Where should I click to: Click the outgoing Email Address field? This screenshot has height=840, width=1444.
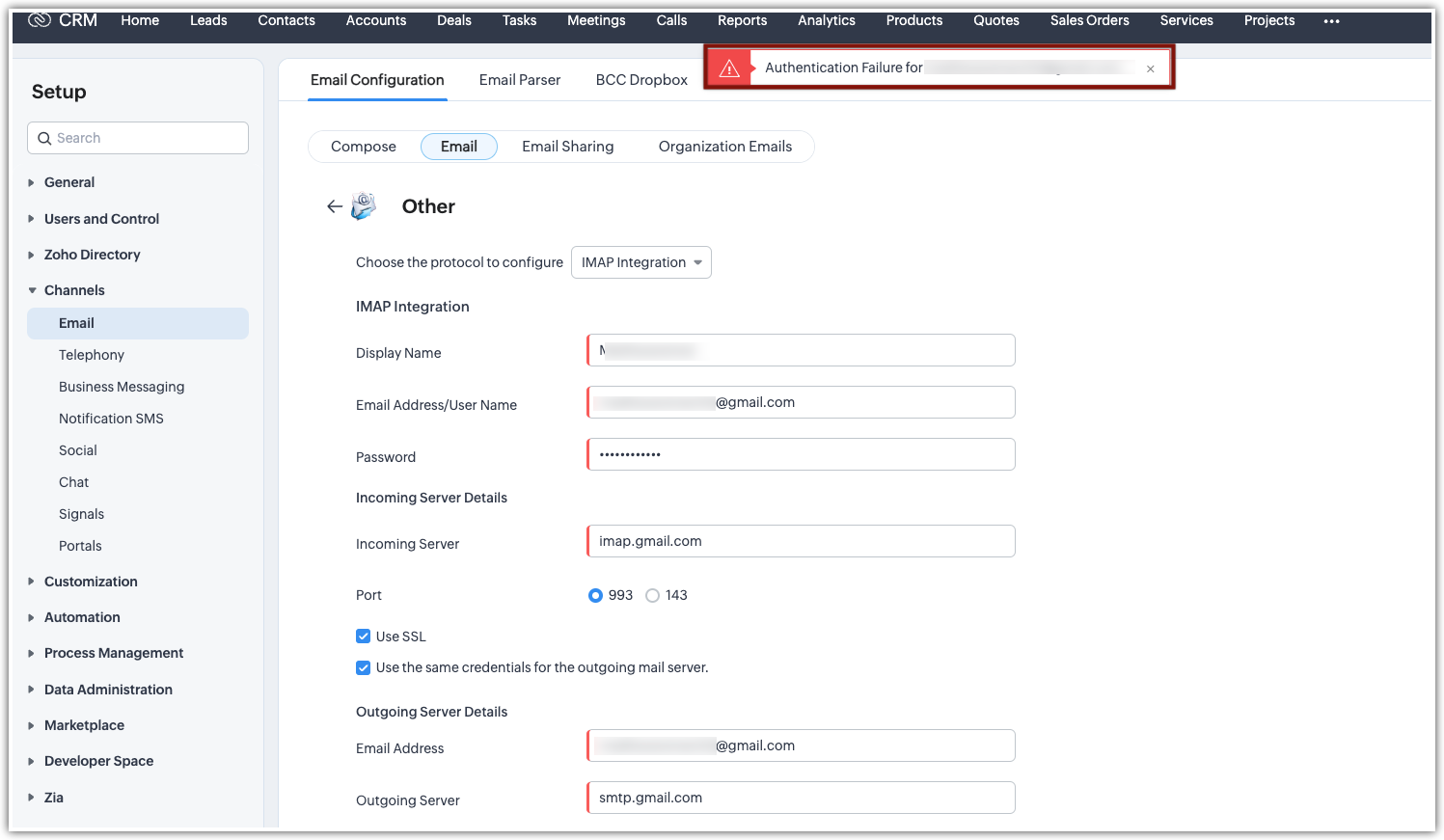pos(801,745)
